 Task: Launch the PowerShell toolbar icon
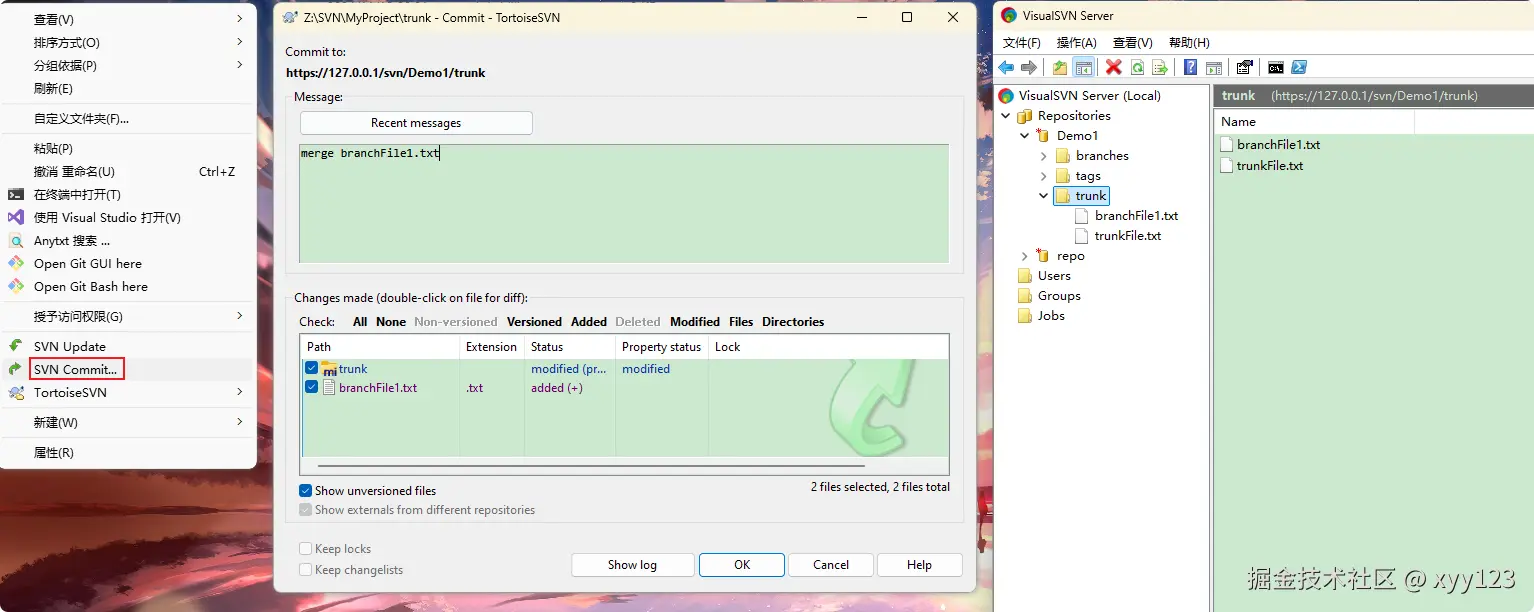[x=1299, y=68]
